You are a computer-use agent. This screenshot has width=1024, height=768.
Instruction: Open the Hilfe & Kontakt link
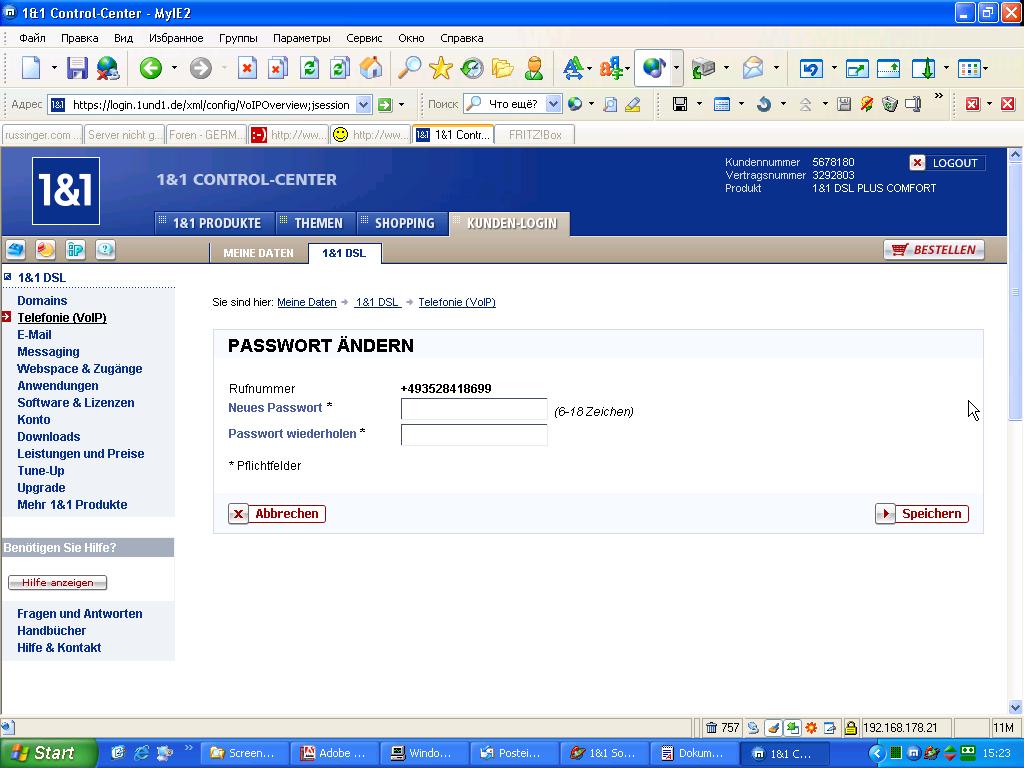59,647
